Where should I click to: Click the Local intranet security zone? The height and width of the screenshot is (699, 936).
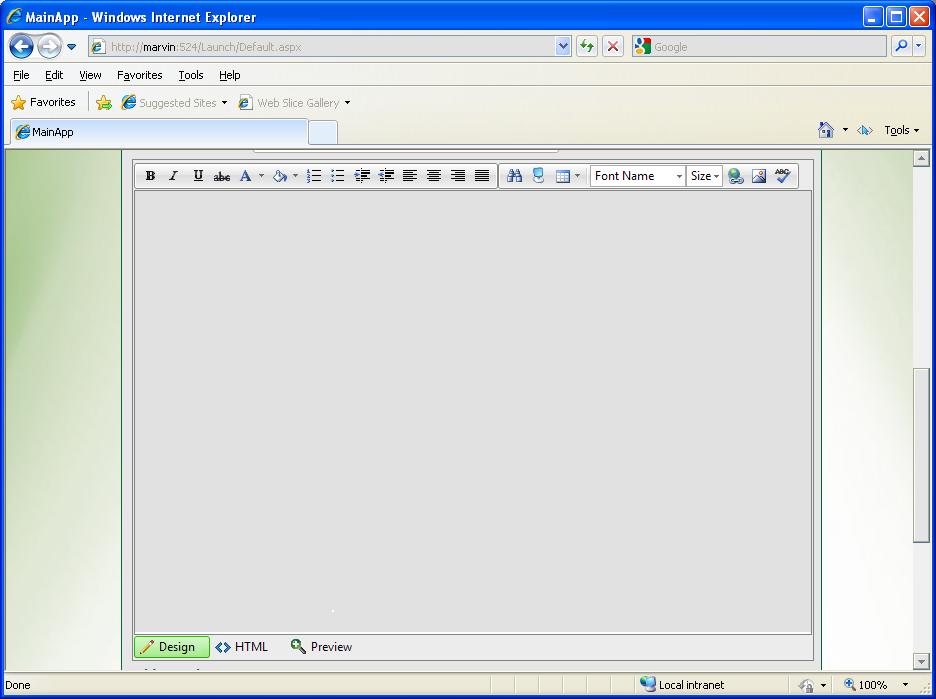click(x=682, y=685)
